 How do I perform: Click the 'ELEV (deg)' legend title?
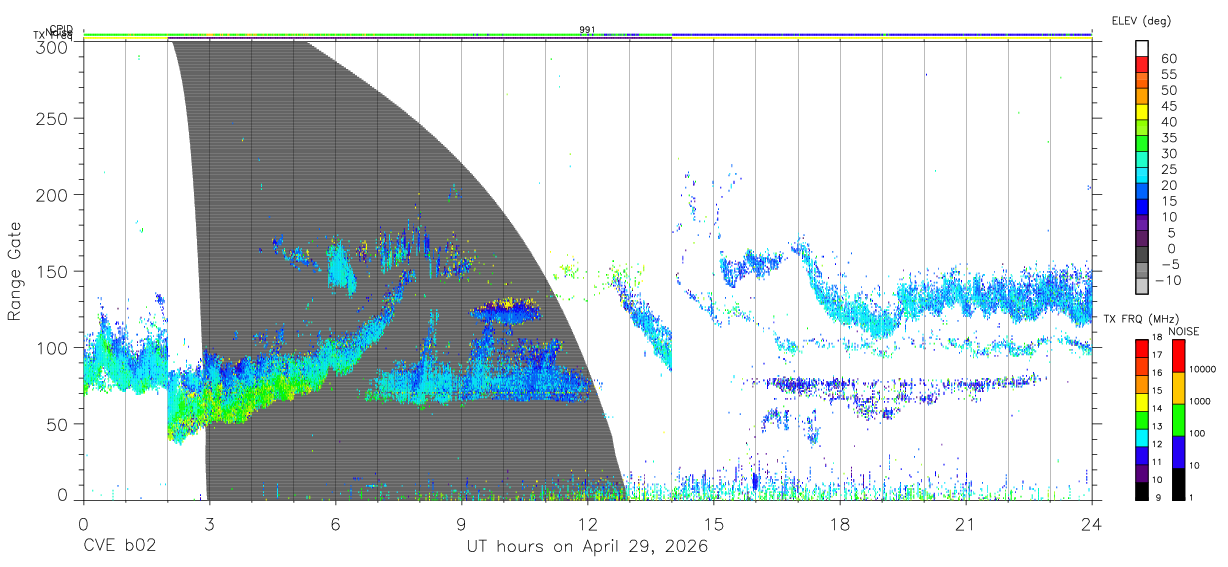point(1142,20)
